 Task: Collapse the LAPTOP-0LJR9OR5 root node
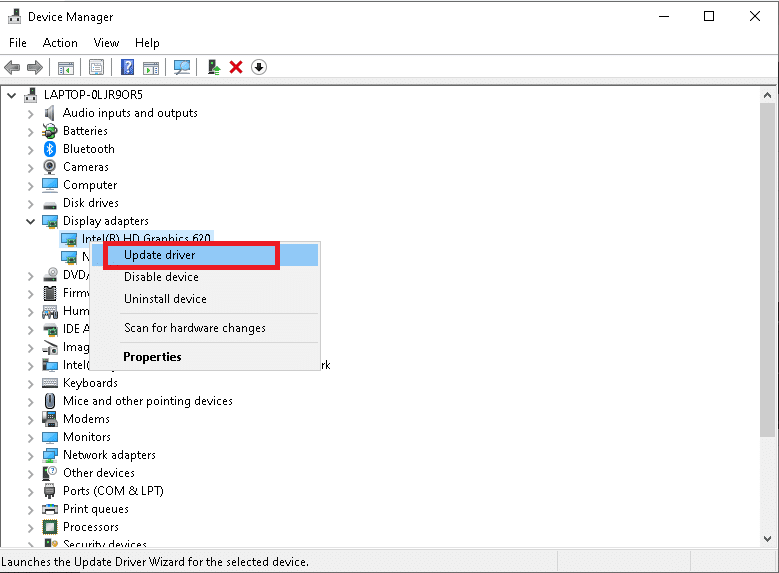click(x=13, y=95)
